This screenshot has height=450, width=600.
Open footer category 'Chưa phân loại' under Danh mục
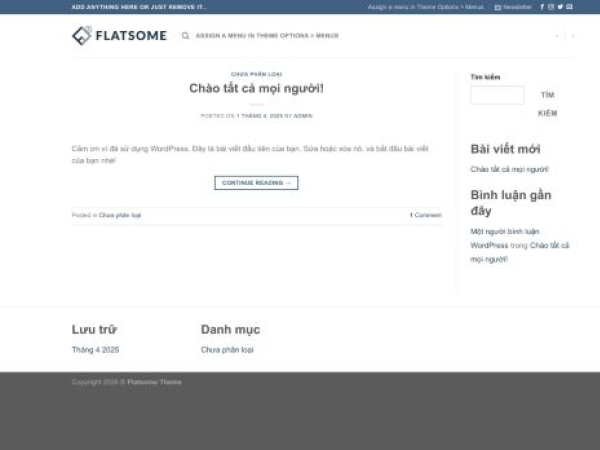click(x=227, y=350)
